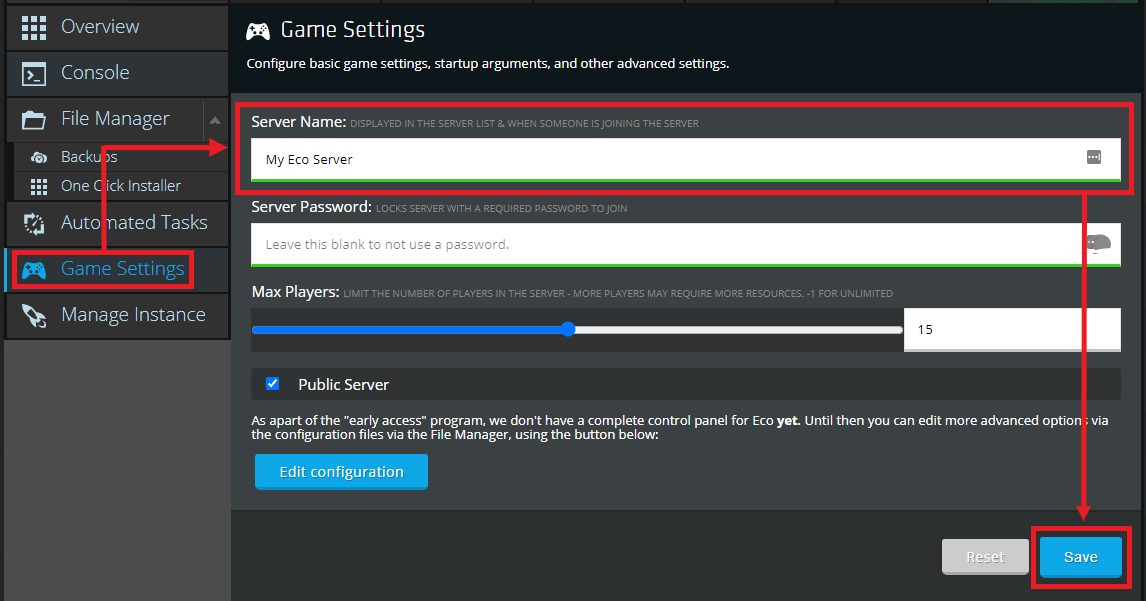Save the game settings

pyautogui.click(x=1081, y=556)
